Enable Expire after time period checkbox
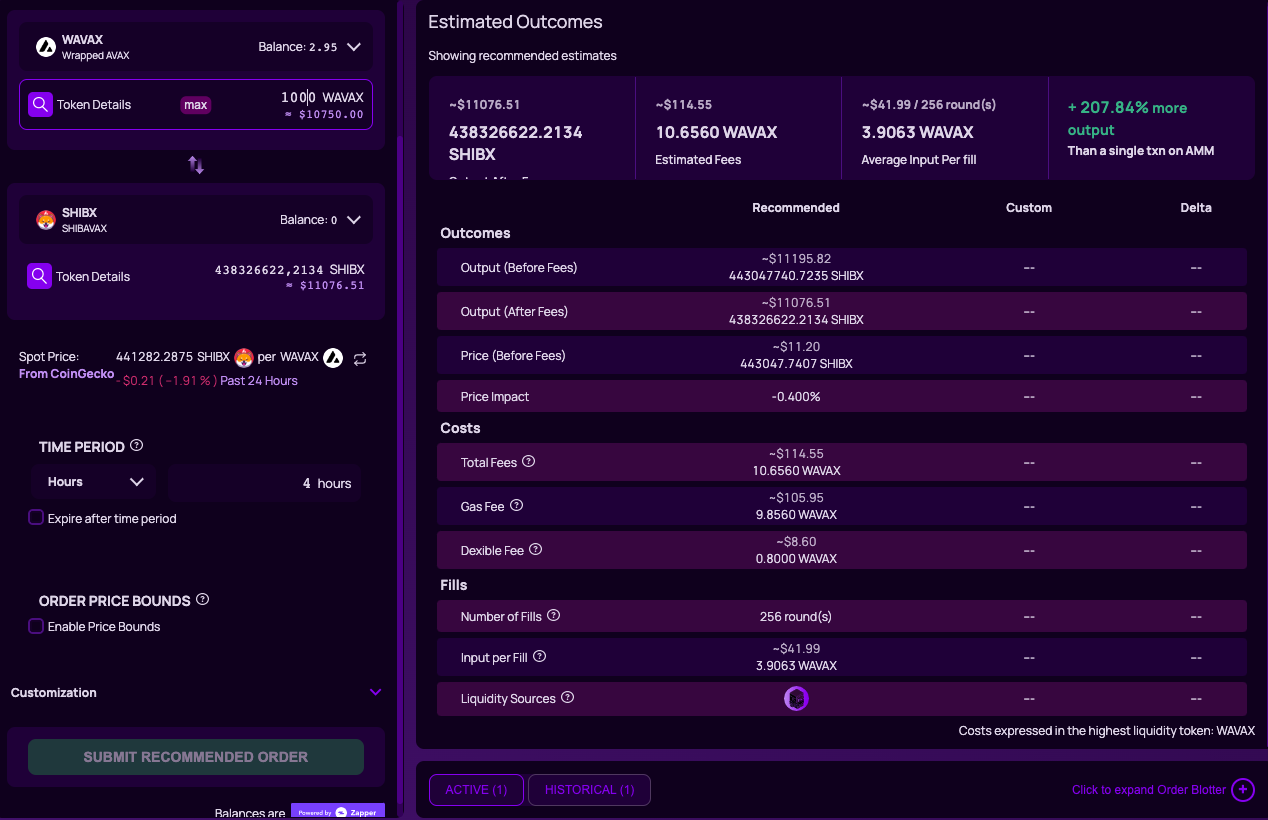1268x820 pixels. tap(36, 518)
